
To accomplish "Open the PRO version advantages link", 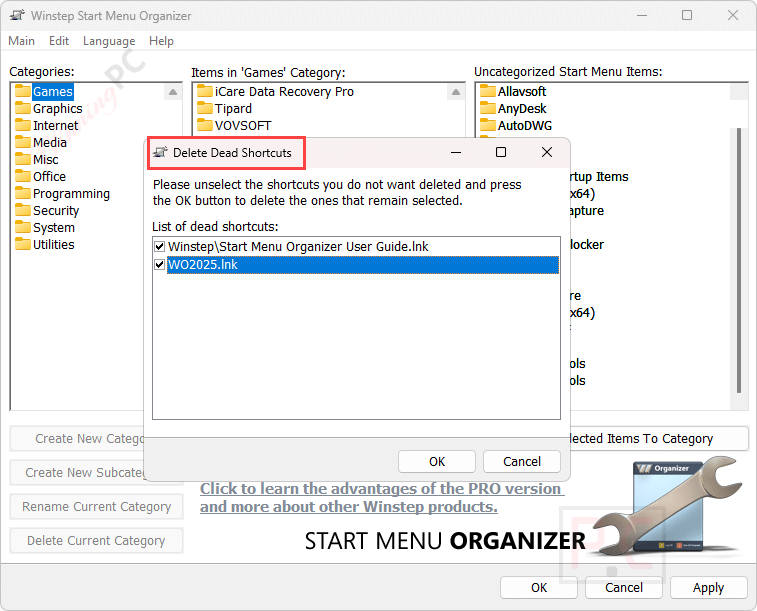I will (x=381, y=498).
